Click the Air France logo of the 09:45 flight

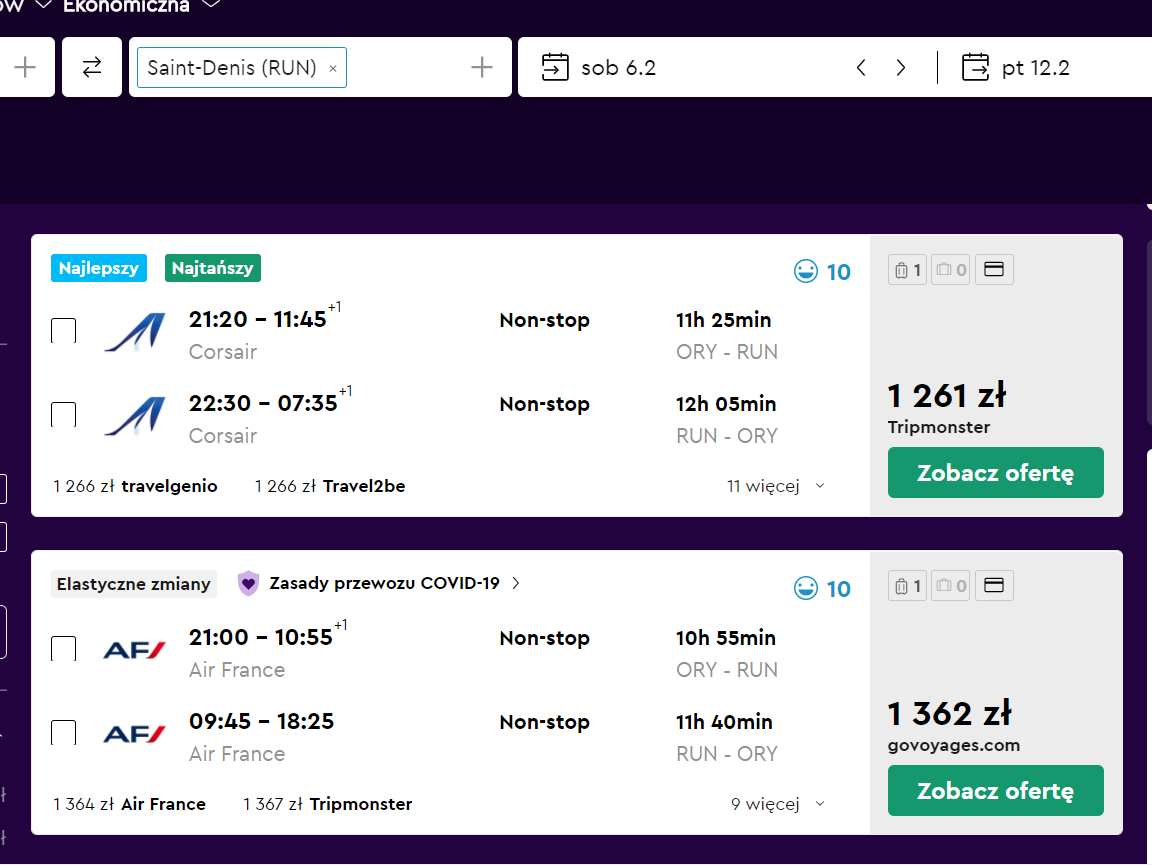[x=134, y=734]
